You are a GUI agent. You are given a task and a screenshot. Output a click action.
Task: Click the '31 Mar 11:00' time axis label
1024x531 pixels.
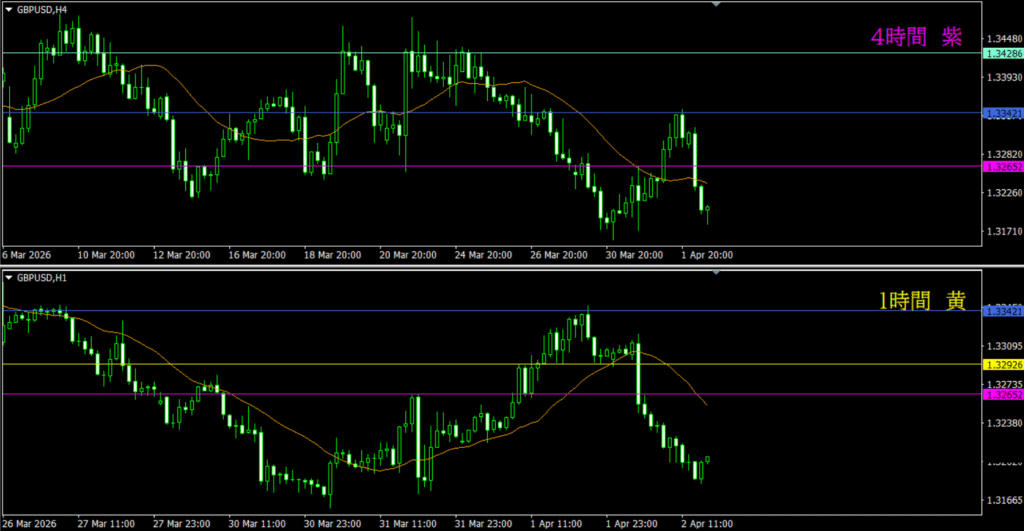click(407, 522)
